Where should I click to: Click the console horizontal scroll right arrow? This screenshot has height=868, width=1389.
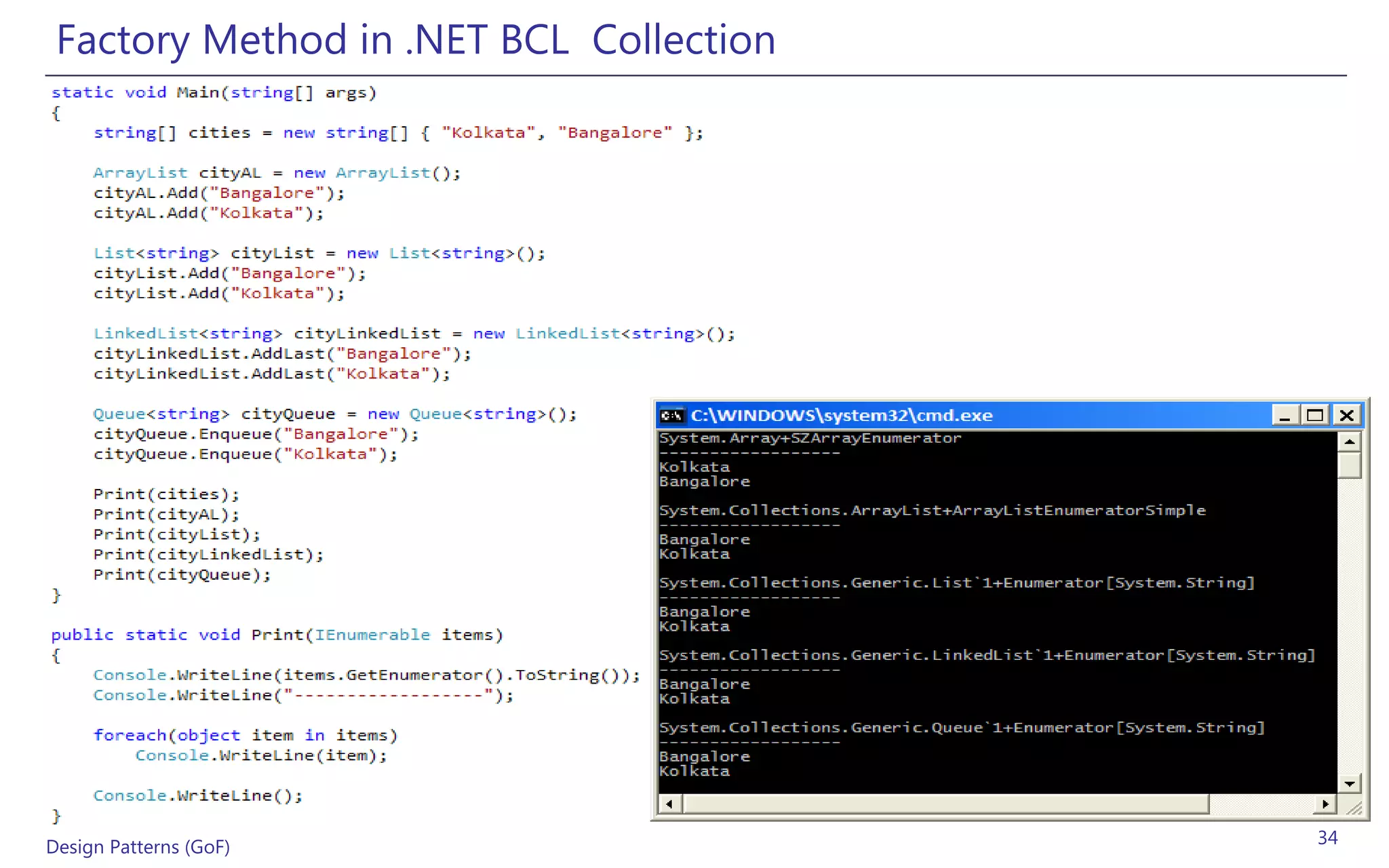coord(1325,805)
